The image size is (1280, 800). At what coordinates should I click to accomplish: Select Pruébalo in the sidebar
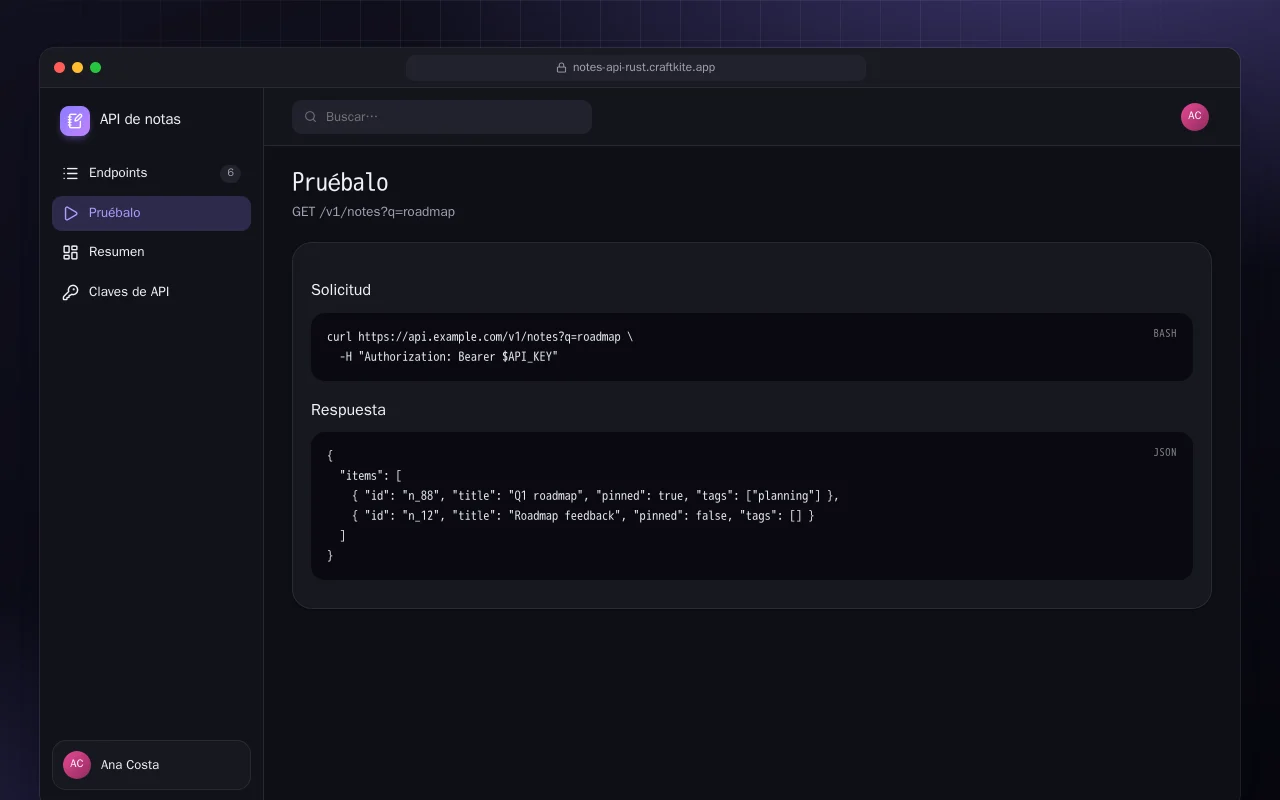click(x=151, y=213)
